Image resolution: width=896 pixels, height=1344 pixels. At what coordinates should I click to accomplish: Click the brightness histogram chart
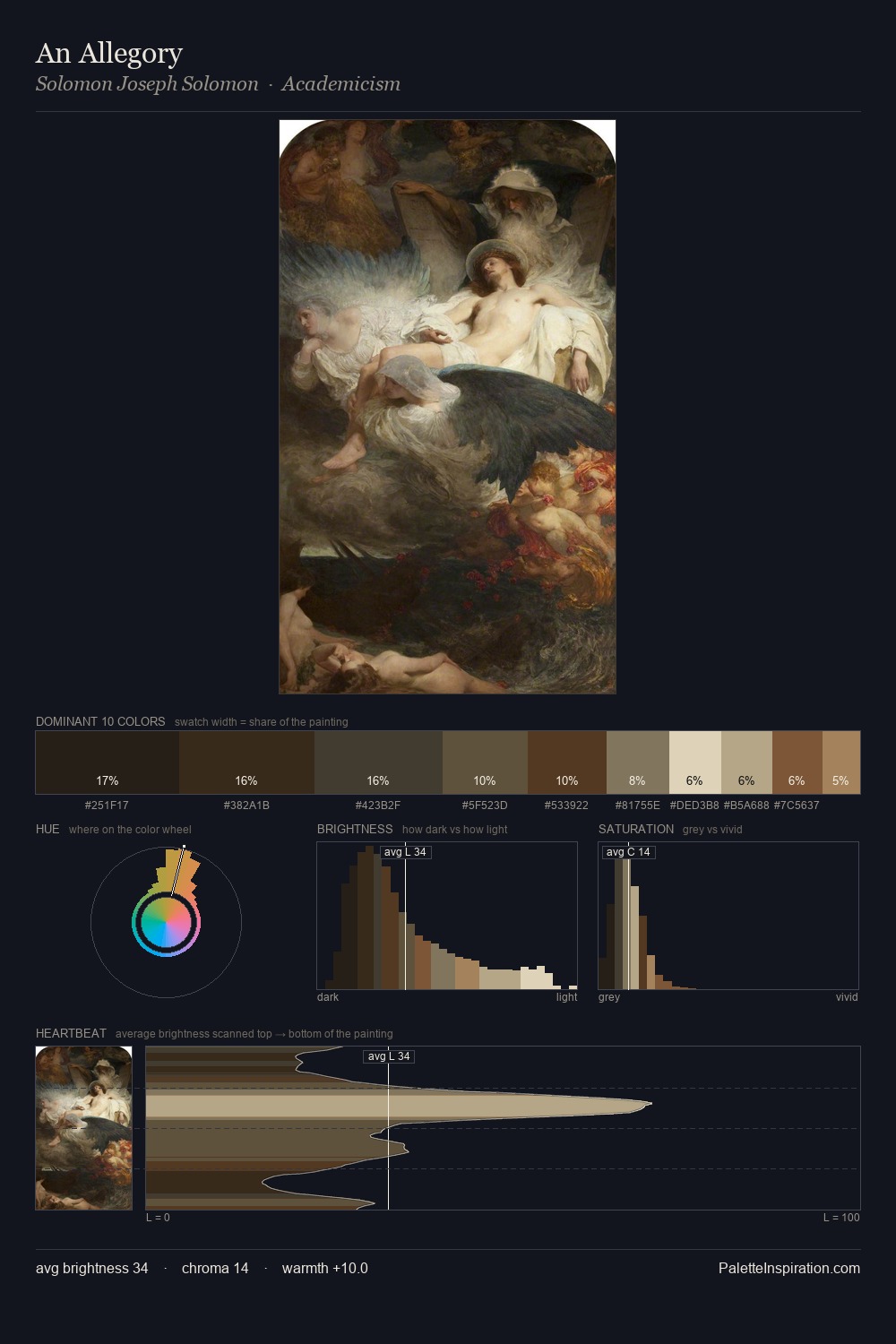[x=447, y=916]
